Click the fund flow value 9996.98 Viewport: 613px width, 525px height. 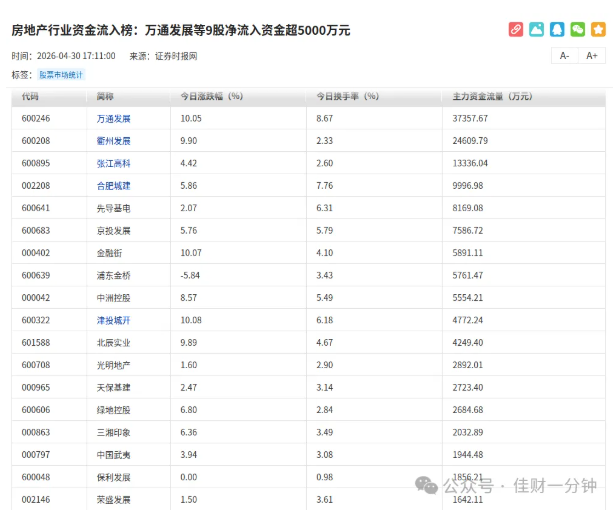coord(468,186)
